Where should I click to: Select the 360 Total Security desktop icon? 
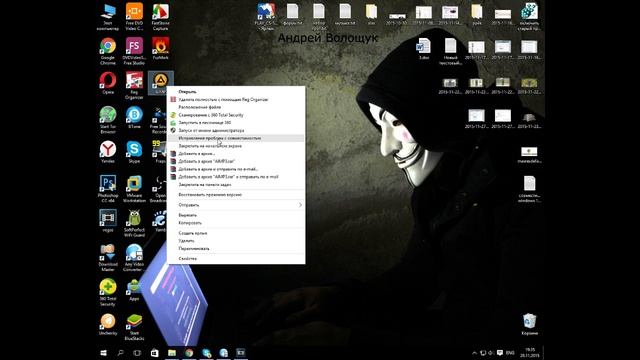pos(108,292)
